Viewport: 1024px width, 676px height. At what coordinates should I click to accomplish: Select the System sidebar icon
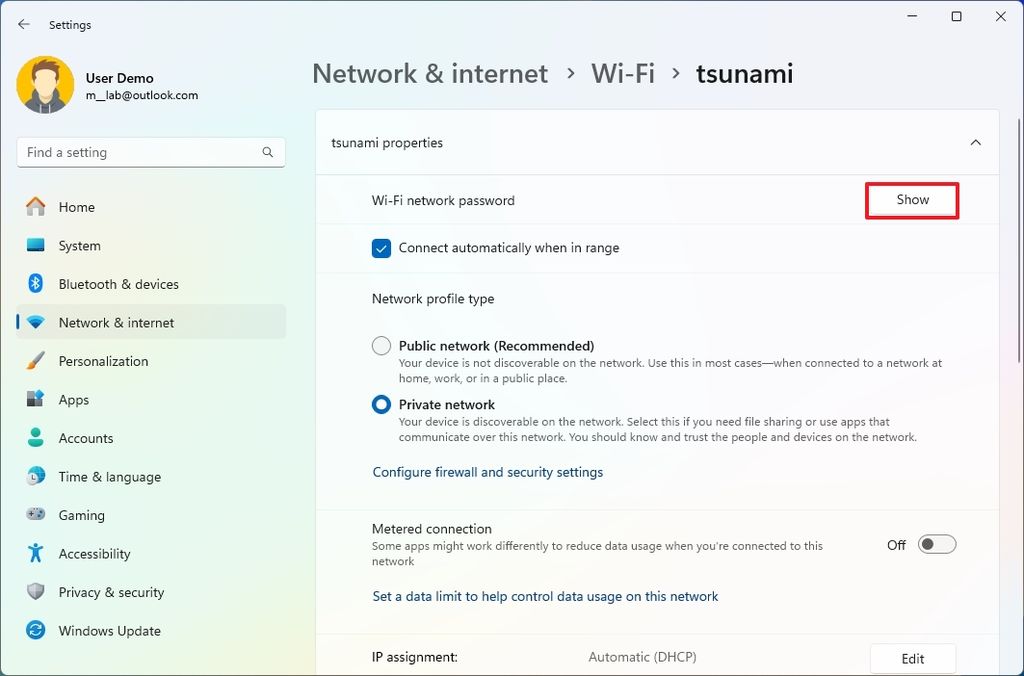(33, 245)
